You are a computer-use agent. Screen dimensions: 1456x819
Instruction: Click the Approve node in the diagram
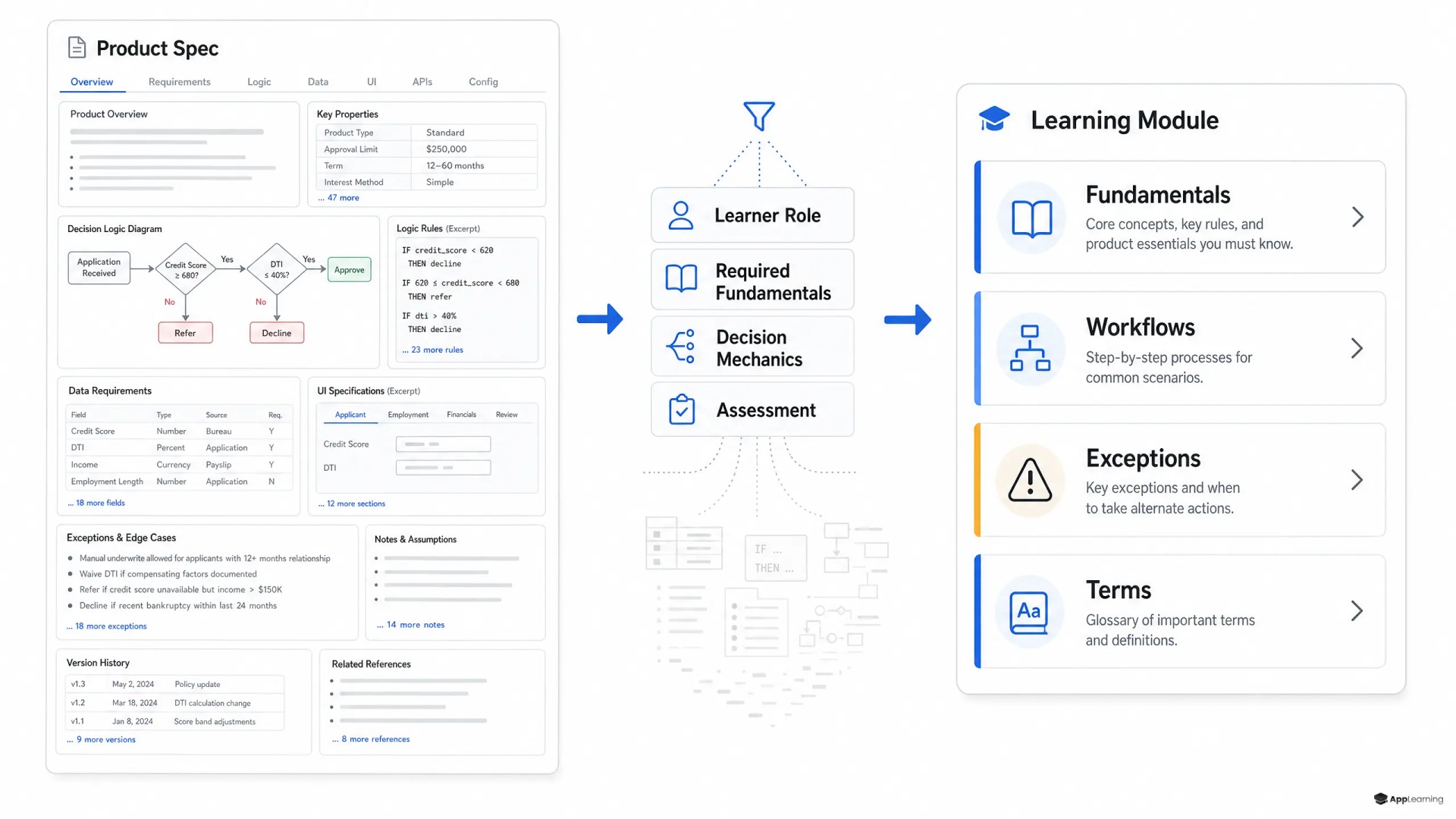point(349,270)
